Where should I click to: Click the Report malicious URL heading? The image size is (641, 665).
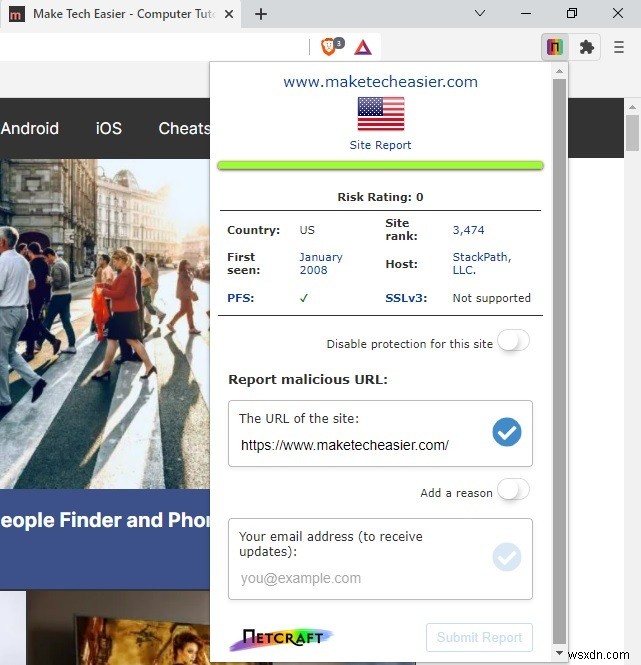coord(308,380)
